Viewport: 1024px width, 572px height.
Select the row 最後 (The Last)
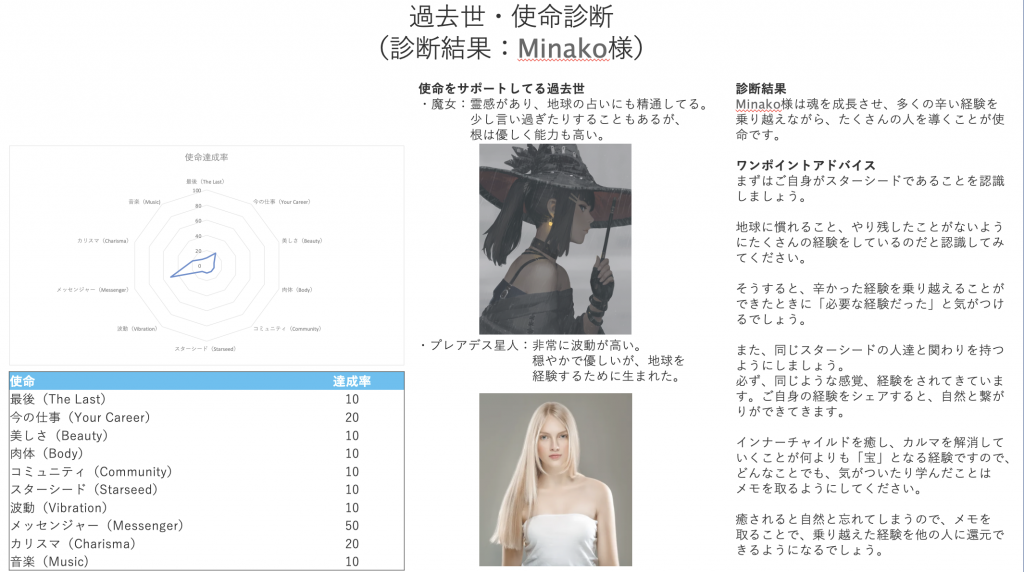tap(206, 399)
